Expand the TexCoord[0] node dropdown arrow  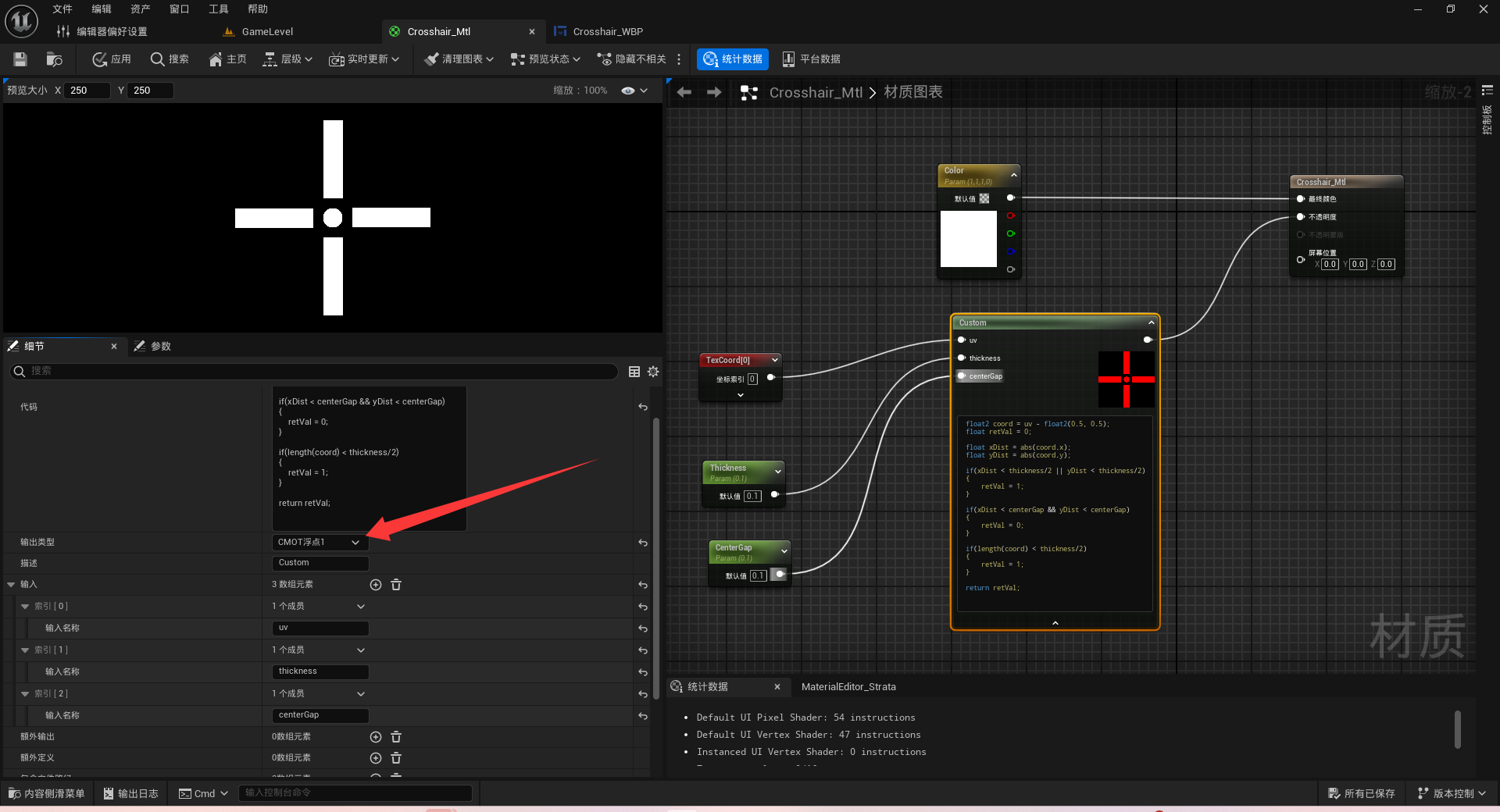click(x=775, y=360)
